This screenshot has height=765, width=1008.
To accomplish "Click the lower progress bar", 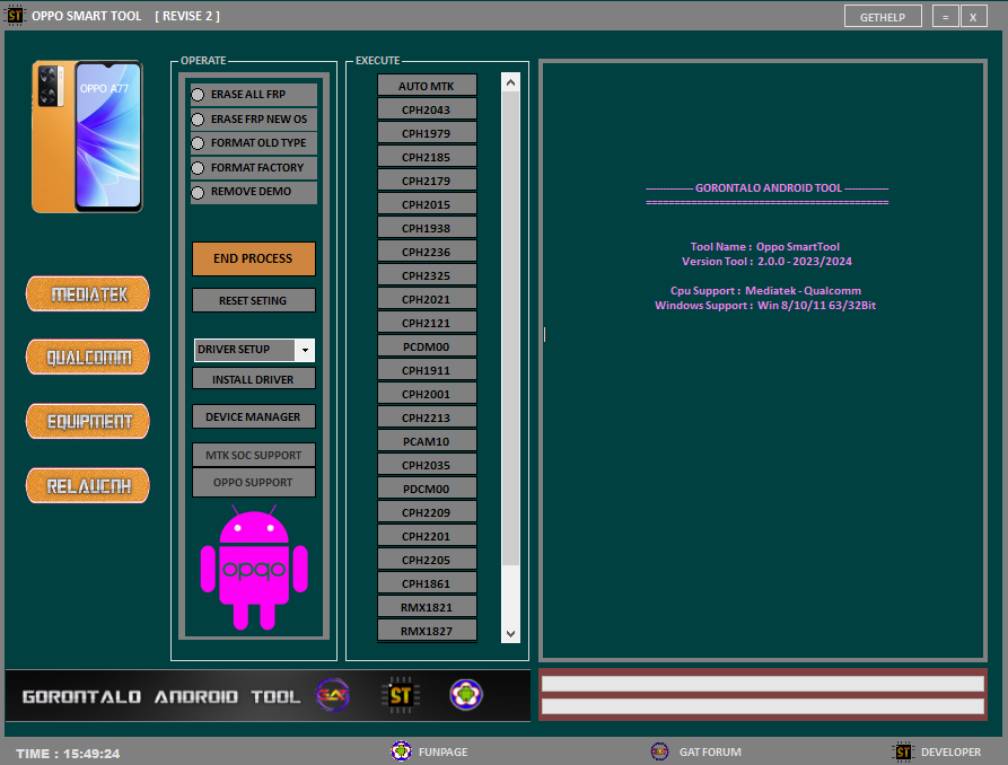I will [x=763, y=706].
